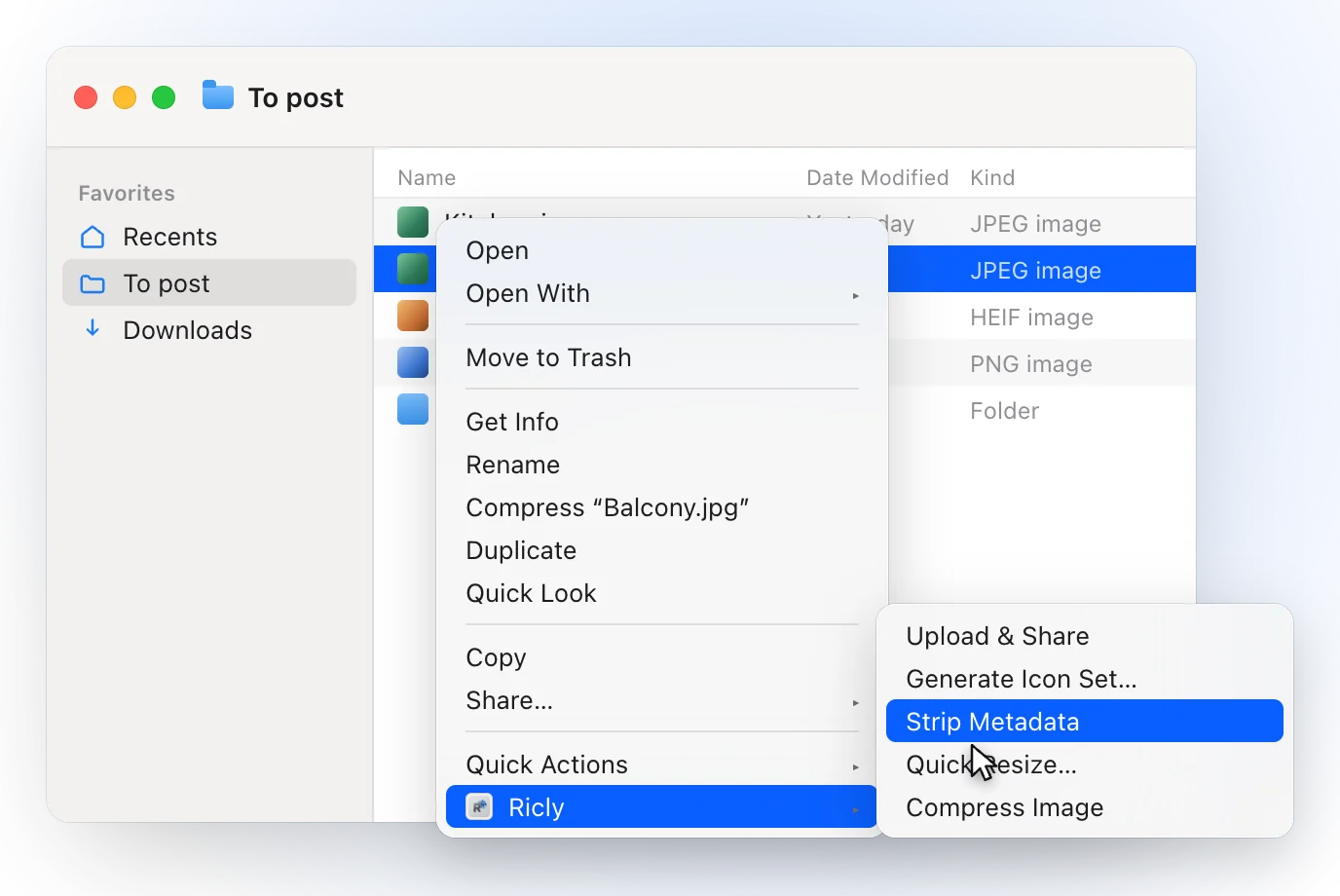Select the To post folder in sidebar
Viewport: 1340px width, 896px height.
click(209, 283)
